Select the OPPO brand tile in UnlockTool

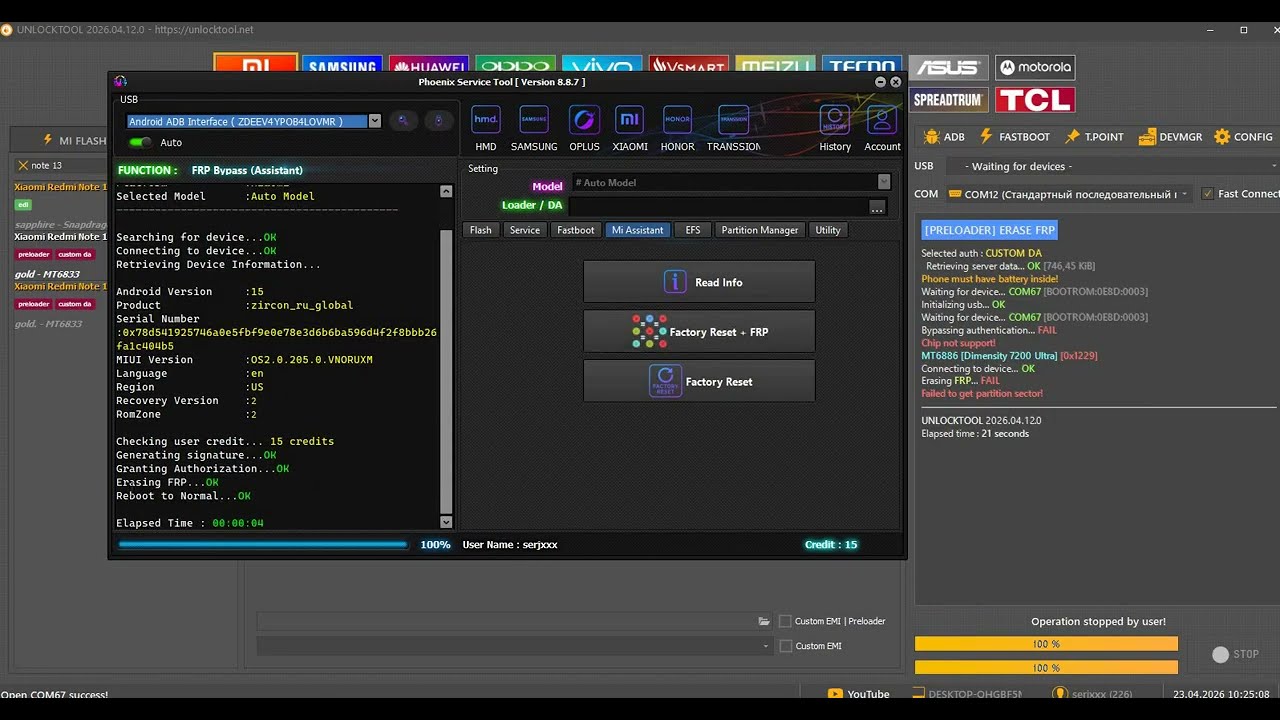point(515,65)
